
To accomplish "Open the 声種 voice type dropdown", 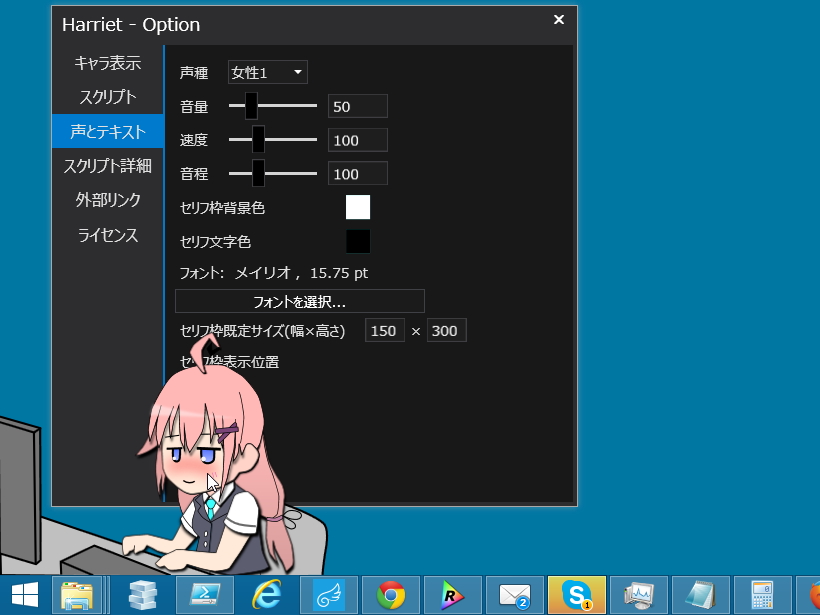I will [x=267, y=72].
